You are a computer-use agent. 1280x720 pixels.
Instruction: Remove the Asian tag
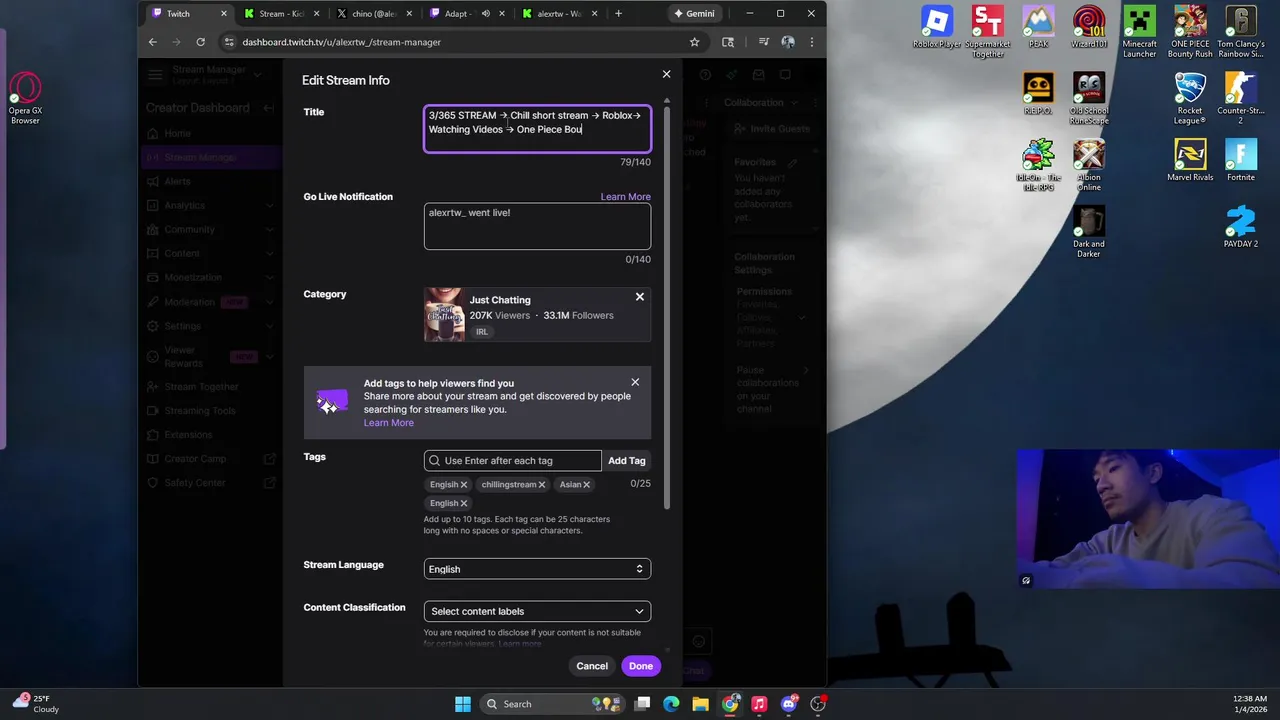click(x=587, y=485)
